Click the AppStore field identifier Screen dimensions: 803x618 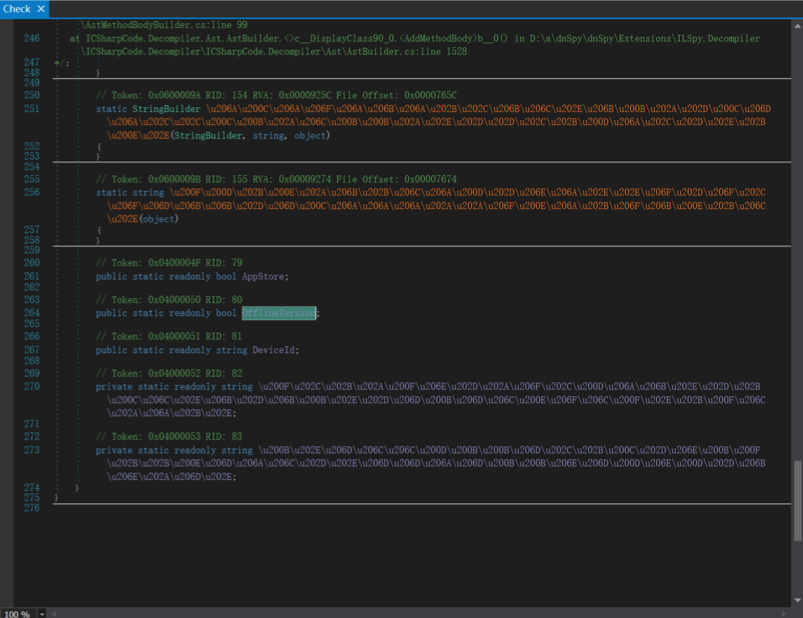pos(263,276)
